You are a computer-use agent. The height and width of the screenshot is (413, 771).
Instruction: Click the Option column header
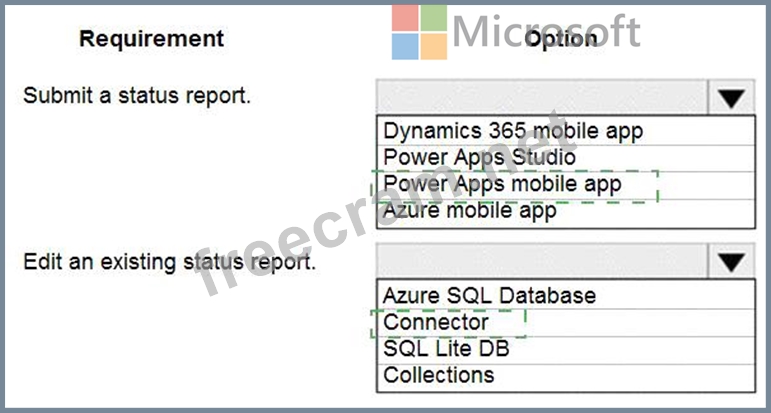561,38
